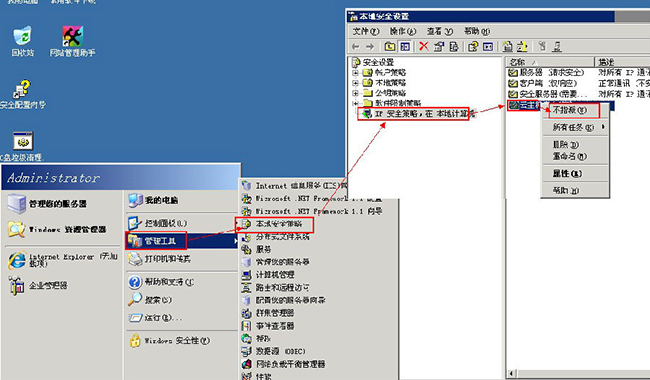Expand the 帐户策略 tree node
Screen dimensions: 650x380
(355, 73)
